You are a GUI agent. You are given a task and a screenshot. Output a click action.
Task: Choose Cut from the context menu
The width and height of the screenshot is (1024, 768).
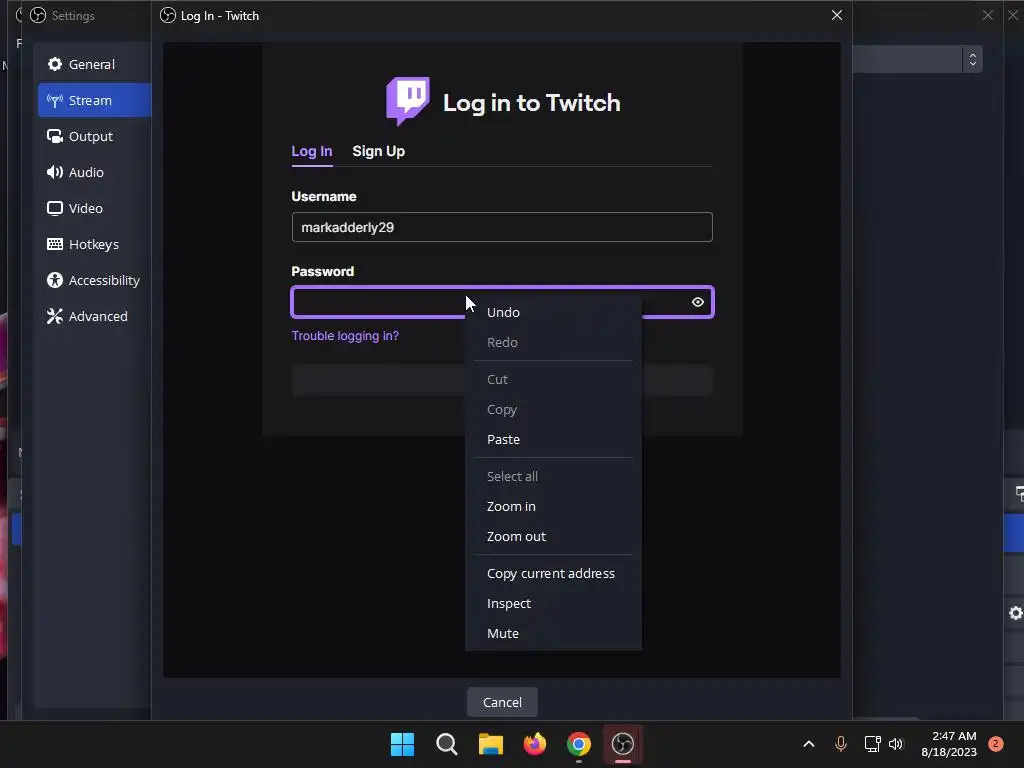point(552,379)
